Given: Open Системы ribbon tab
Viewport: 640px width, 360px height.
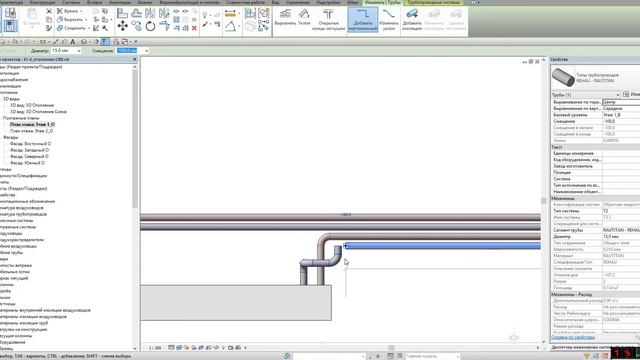Looking at the screenshot, I should tap(71, 2).
